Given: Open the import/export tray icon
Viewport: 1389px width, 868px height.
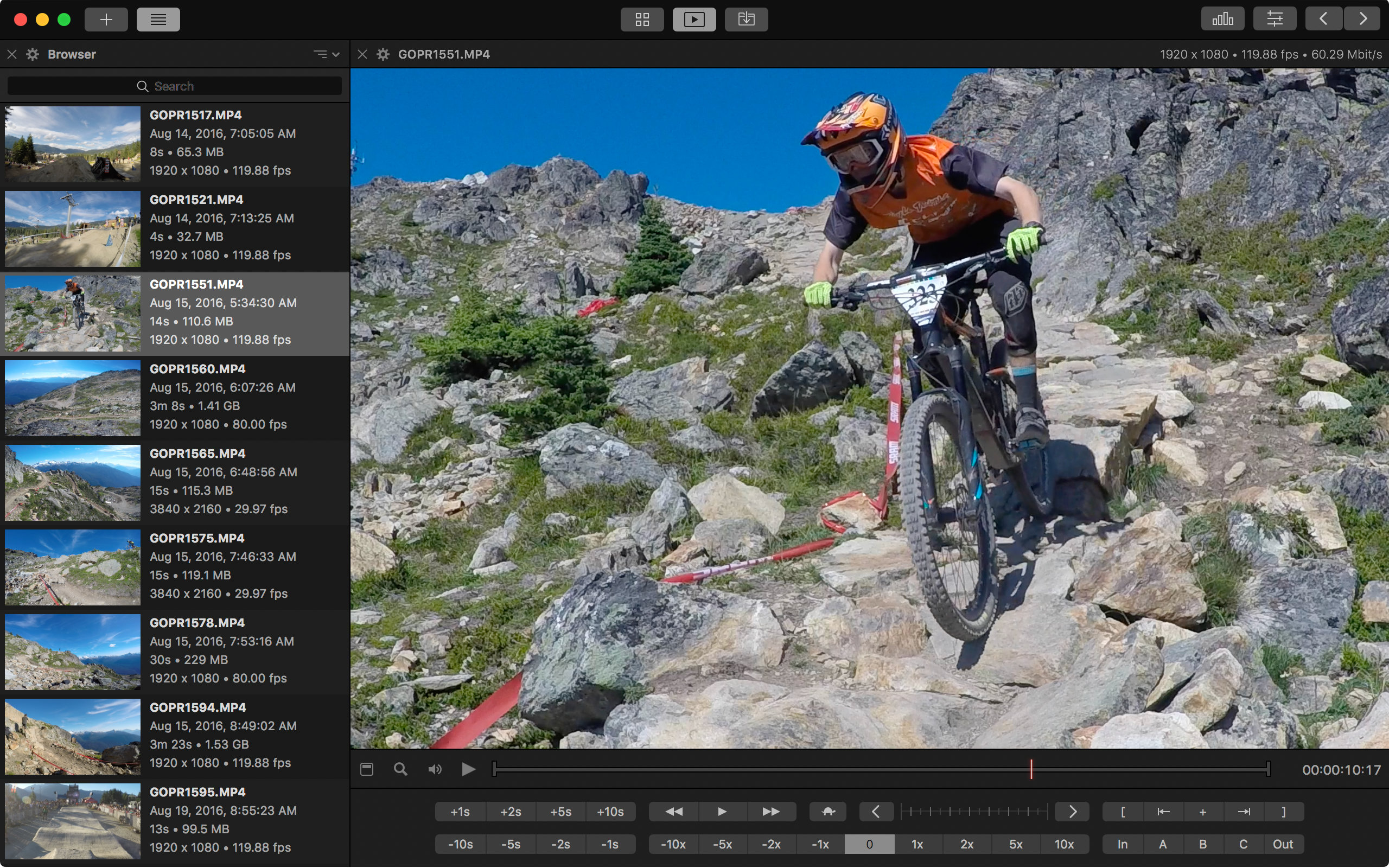Looking at the screenshot, I should tap(746, 20).
